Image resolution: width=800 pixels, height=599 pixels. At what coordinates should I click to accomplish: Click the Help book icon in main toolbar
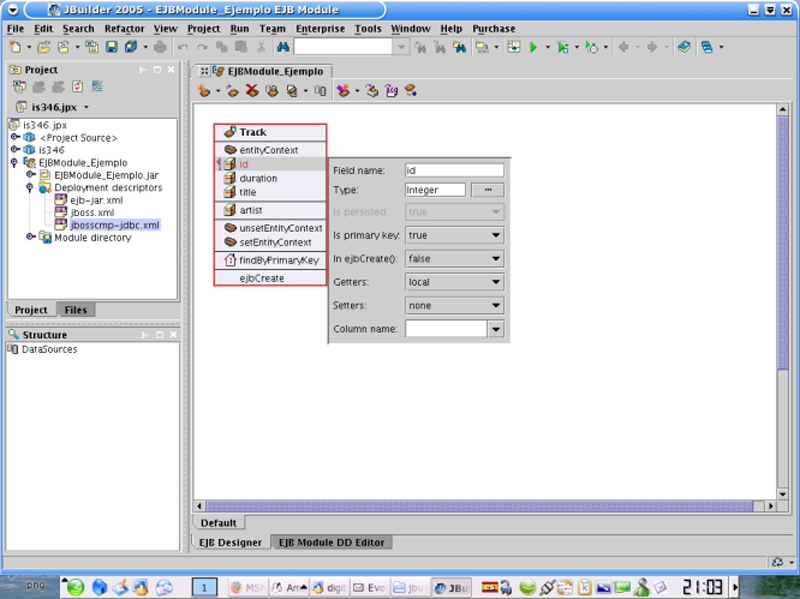[683, 47]
